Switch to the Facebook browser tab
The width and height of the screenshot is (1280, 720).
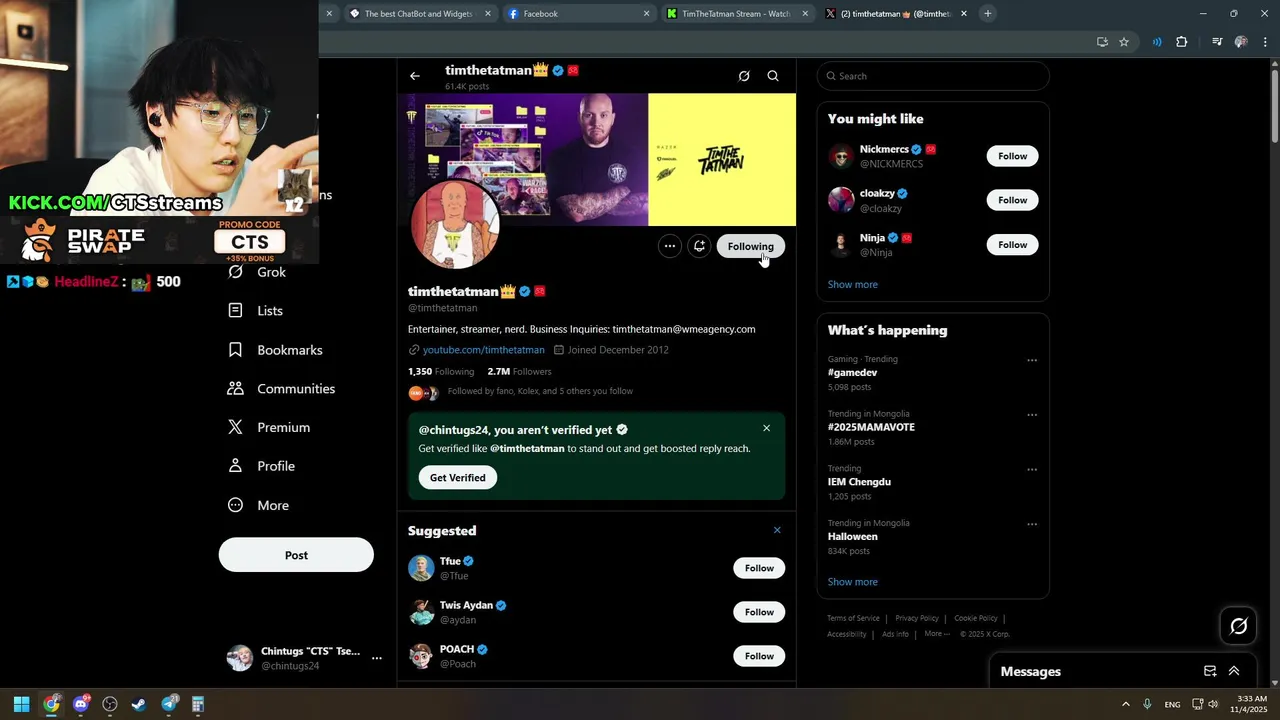(x=579, y=14)
